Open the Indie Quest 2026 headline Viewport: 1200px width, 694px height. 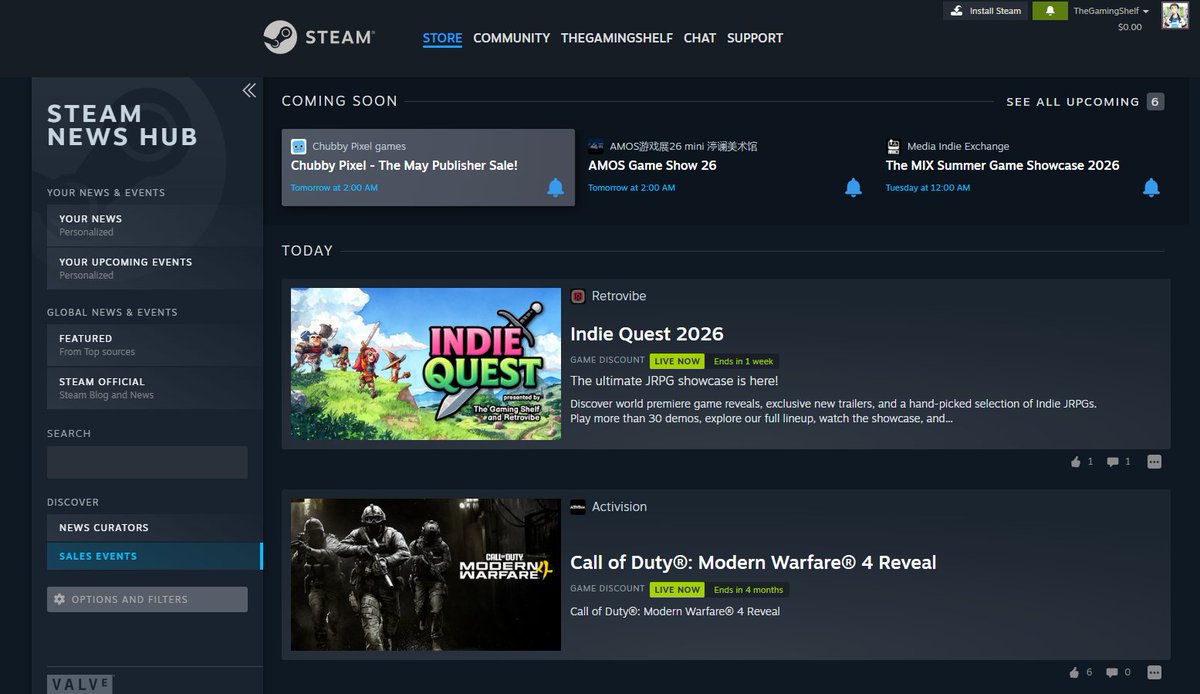(x=647, y=334)
